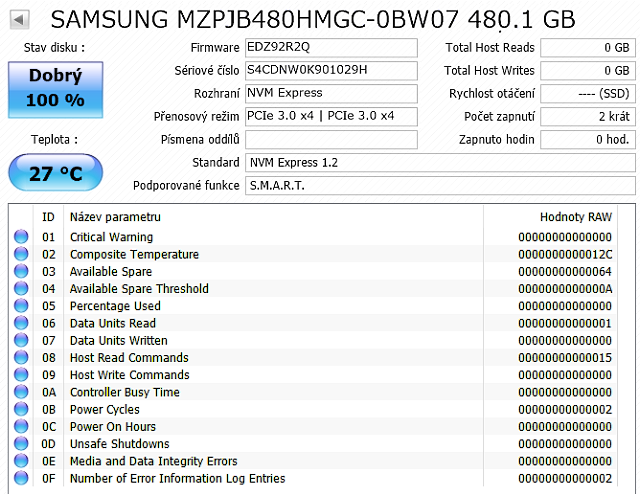The height and width of the screenshot is (494, 640).
Task: Select the Composite Temperature parameter name
Action: (134, 254)
